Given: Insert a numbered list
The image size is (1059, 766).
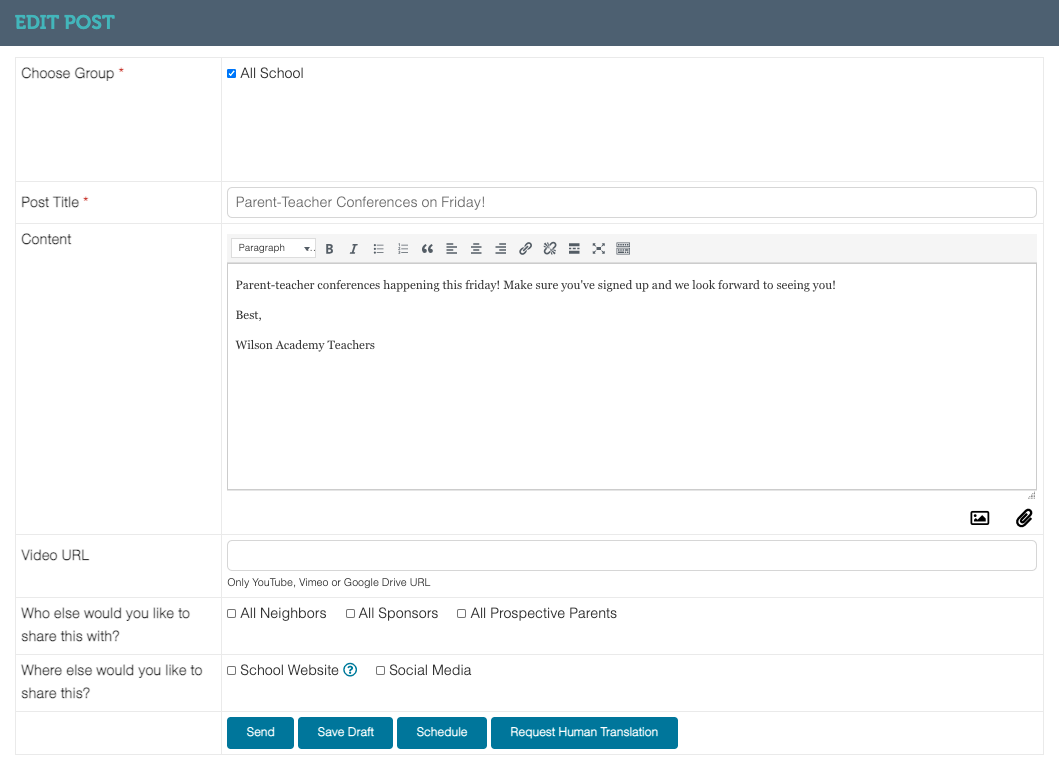Looking at the screenshot, I should [403, 249].
